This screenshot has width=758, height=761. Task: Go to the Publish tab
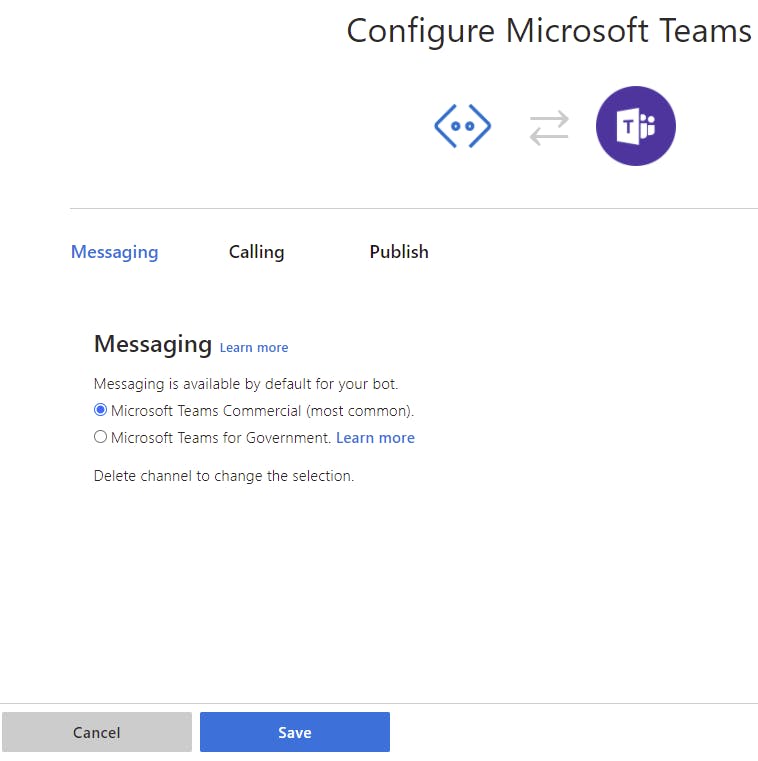pos(399,252)
